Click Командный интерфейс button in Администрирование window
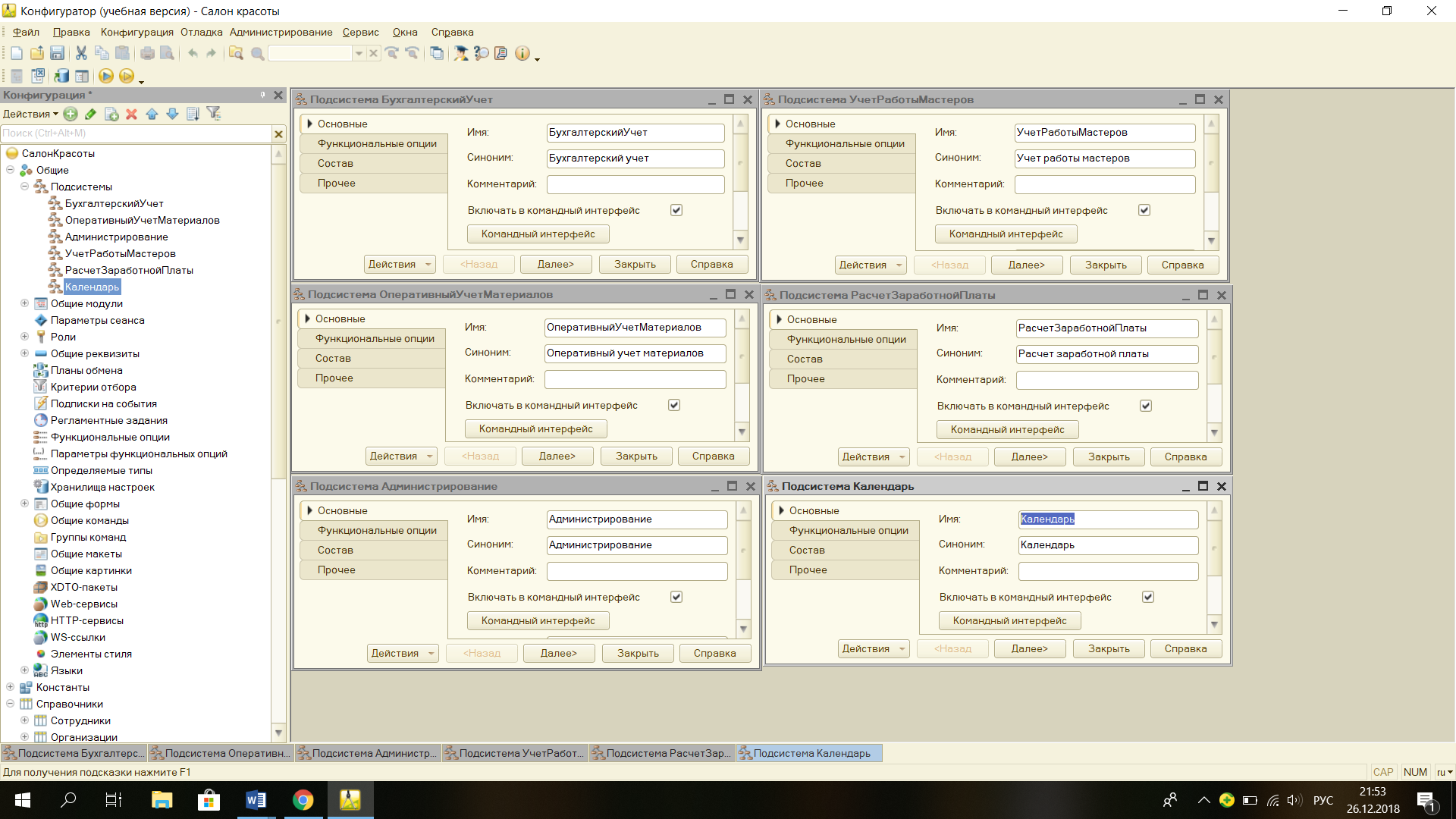Image resolution: width=1456 pixels, height=819 pixels. [x=538, y=620]
